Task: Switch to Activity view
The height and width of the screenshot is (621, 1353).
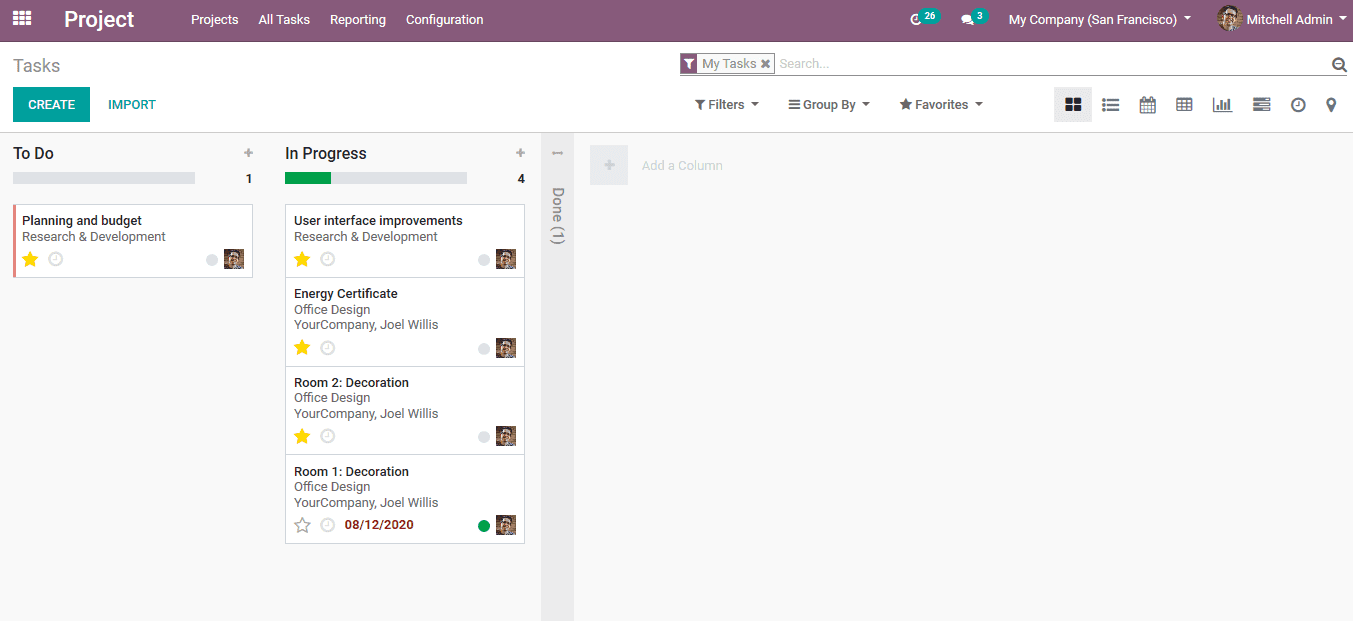Action: [1298, 104]
